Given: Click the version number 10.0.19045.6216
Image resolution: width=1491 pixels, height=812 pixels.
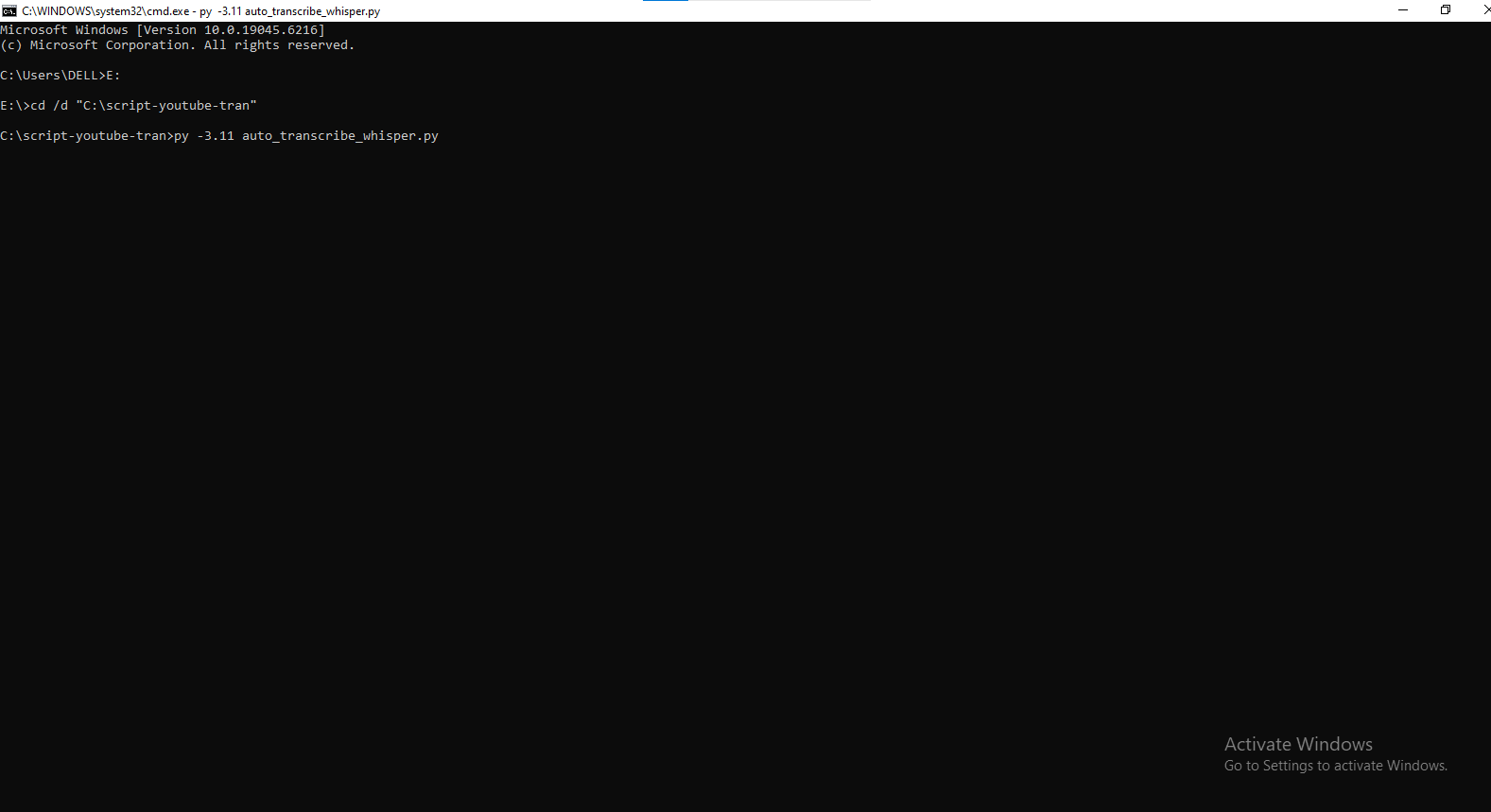Looking at the screenshot, I should click(x=261, y=30).
